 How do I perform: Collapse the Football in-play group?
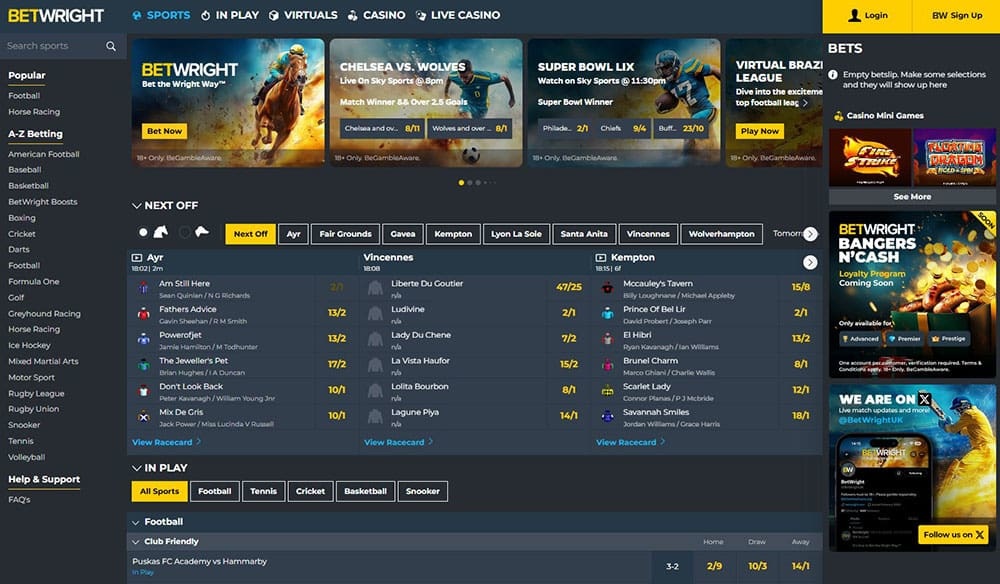pyautogui.click(x=136, y=522)
